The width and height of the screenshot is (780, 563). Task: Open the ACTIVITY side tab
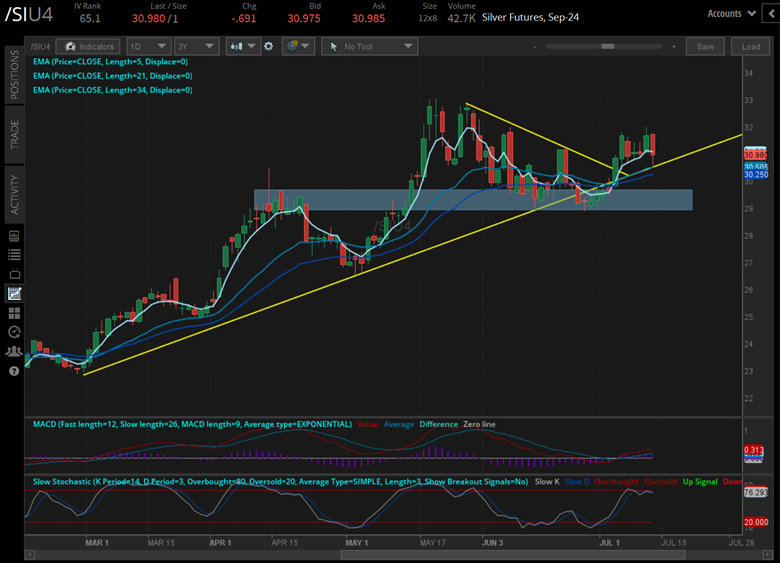point(14,195)
